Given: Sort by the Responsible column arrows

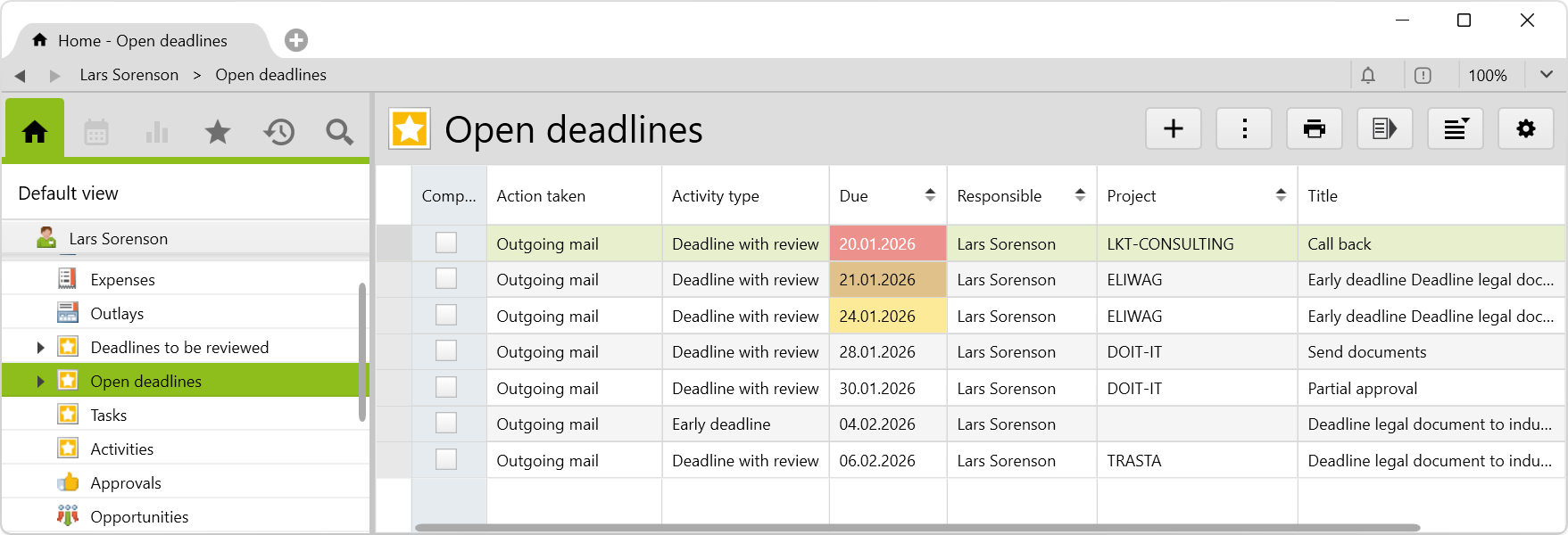Looking at the screenshot, I should 1080,194.
